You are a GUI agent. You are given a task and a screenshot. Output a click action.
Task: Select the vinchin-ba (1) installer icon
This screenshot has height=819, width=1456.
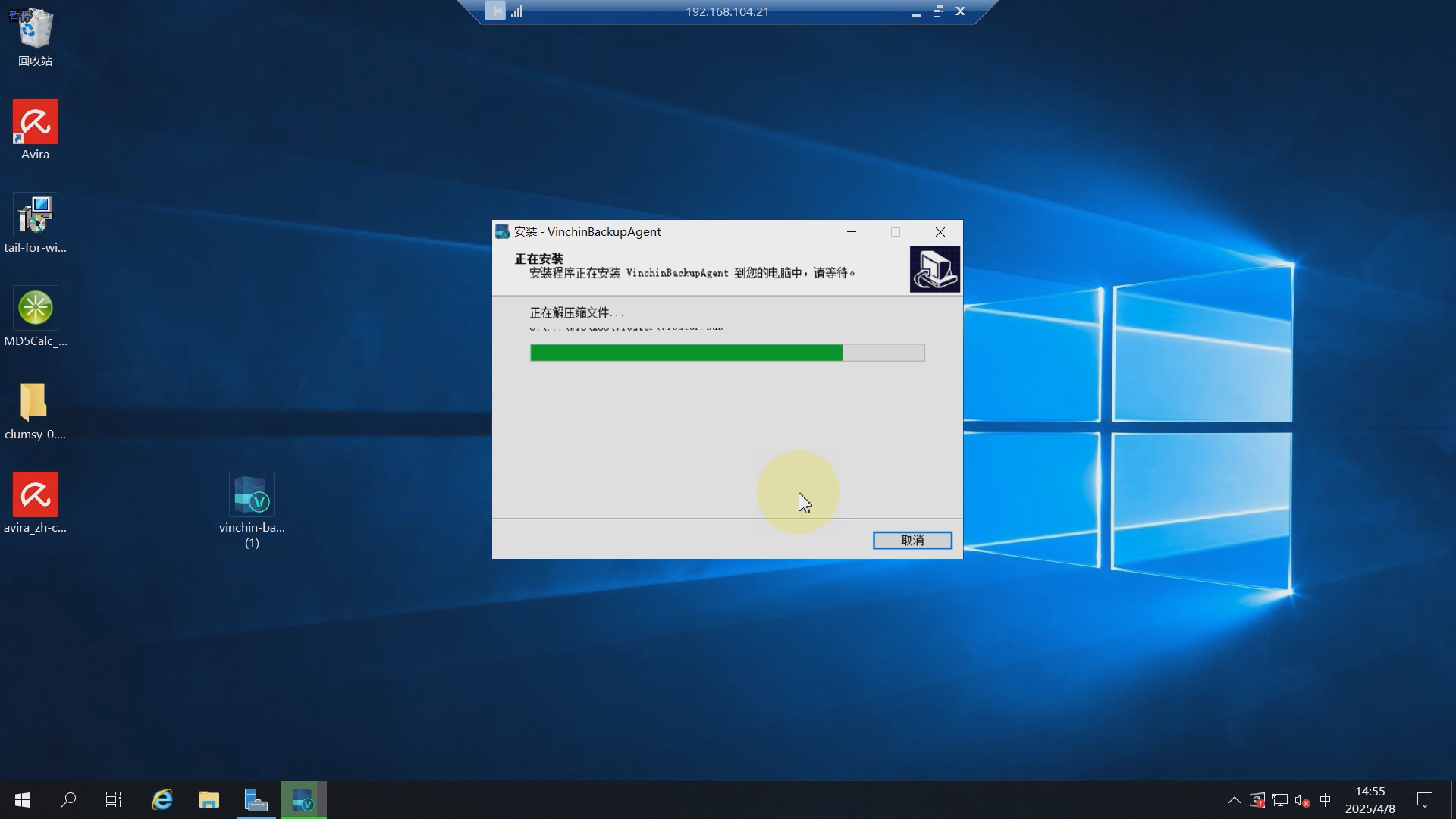coord(252,496)
